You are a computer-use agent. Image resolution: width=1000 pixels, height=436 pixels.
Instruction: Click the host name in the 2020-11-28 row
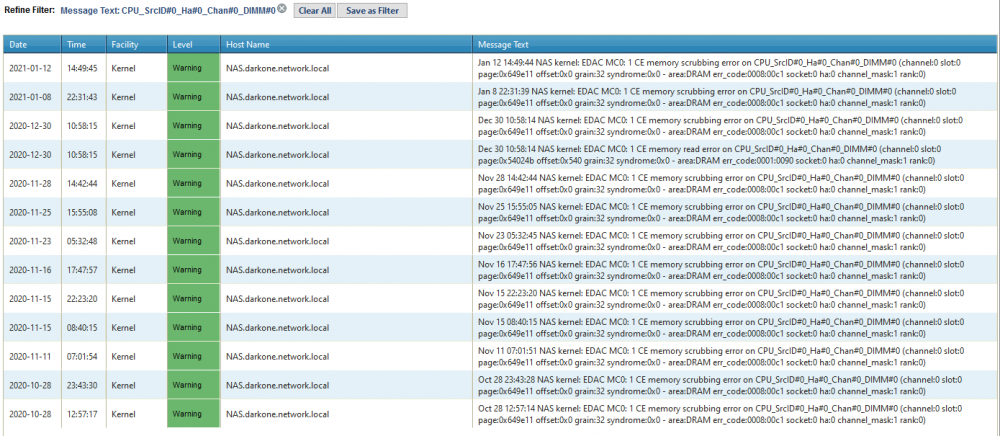[277, 184]
